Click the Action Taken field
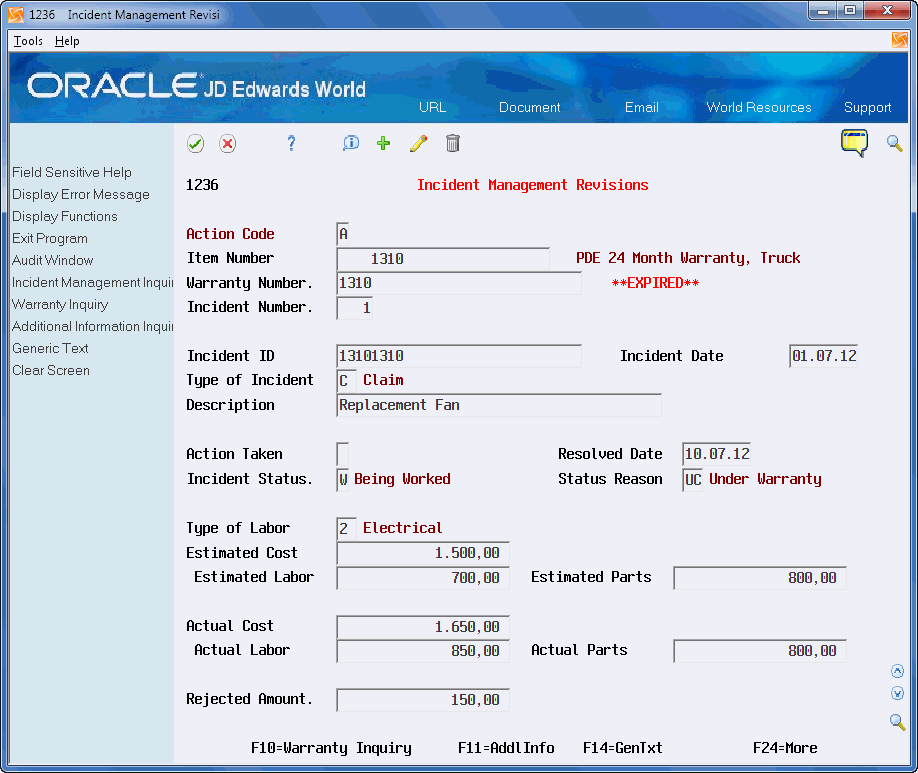The image size is (918, 773). 343,454
